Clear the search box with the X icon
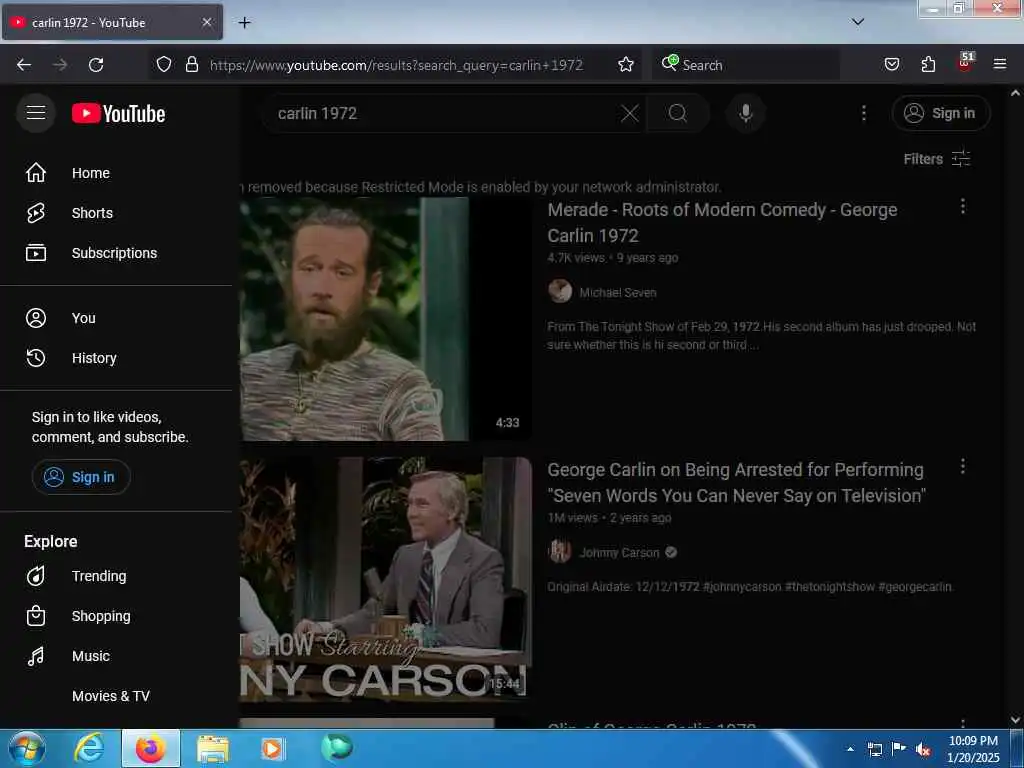This screenshot has width=1024, height=768. [630, 114]
